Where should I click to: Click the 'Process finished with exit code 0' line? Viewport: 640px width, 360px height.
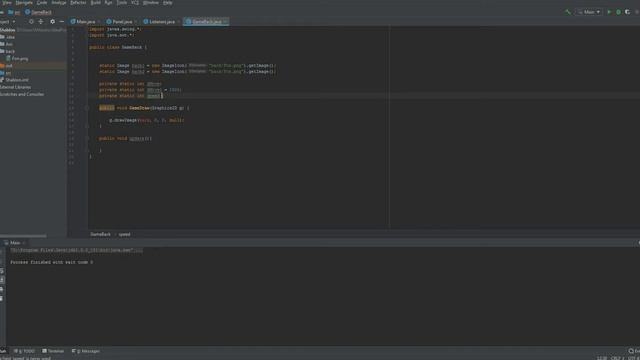[x=51, y=262]
